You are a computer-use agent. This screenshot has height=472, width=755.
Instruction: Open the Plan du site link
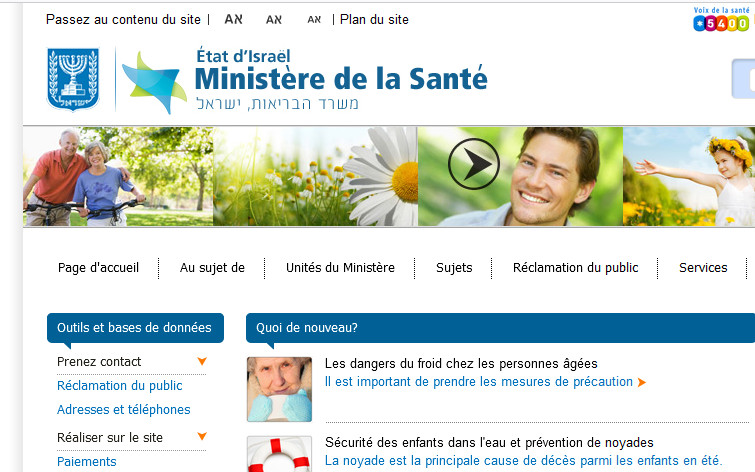tap(374, 20)
